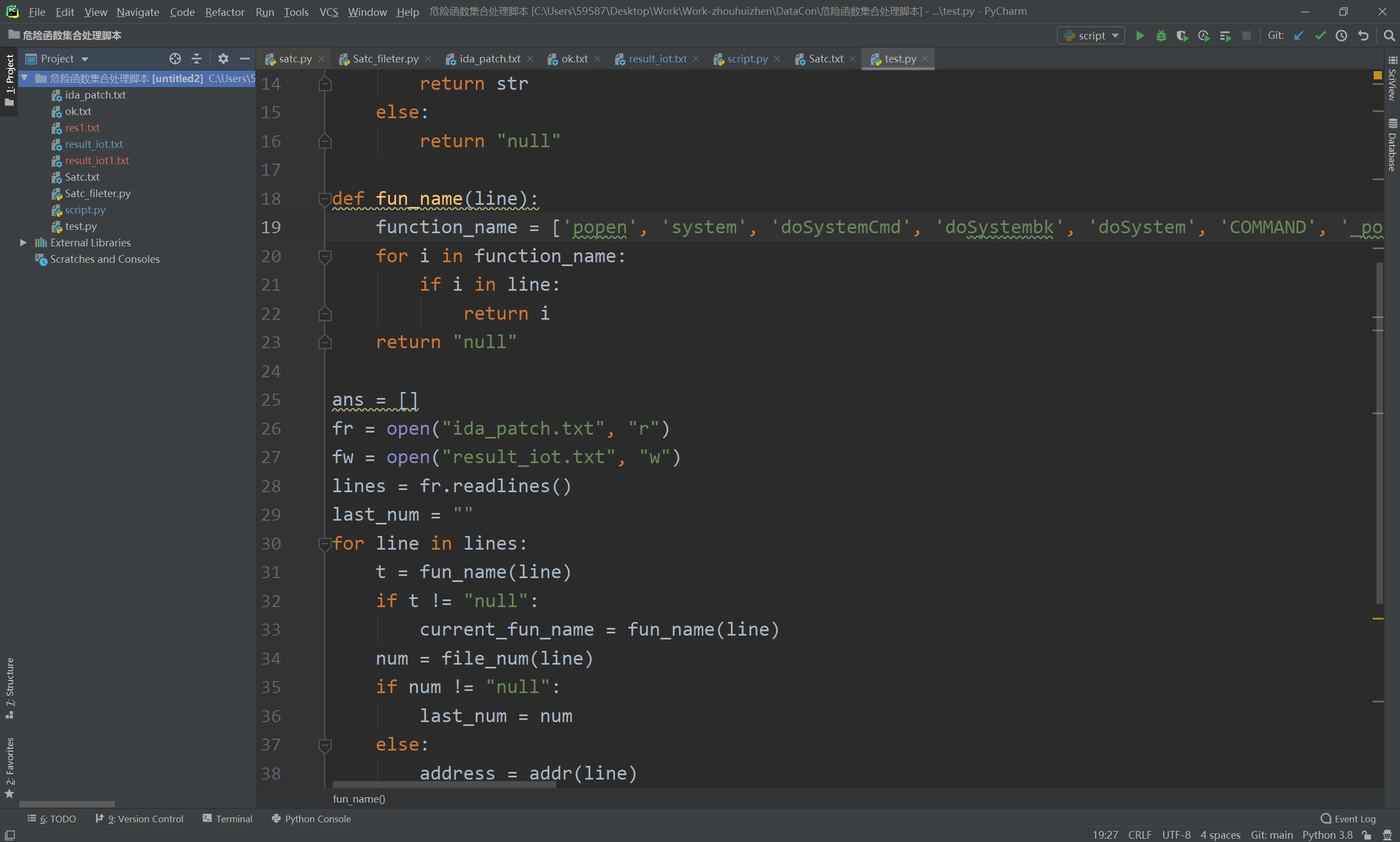1400x842 pixels.
Task: Click the Project panel horizontal scrollbar
Action: click(67, 804)
